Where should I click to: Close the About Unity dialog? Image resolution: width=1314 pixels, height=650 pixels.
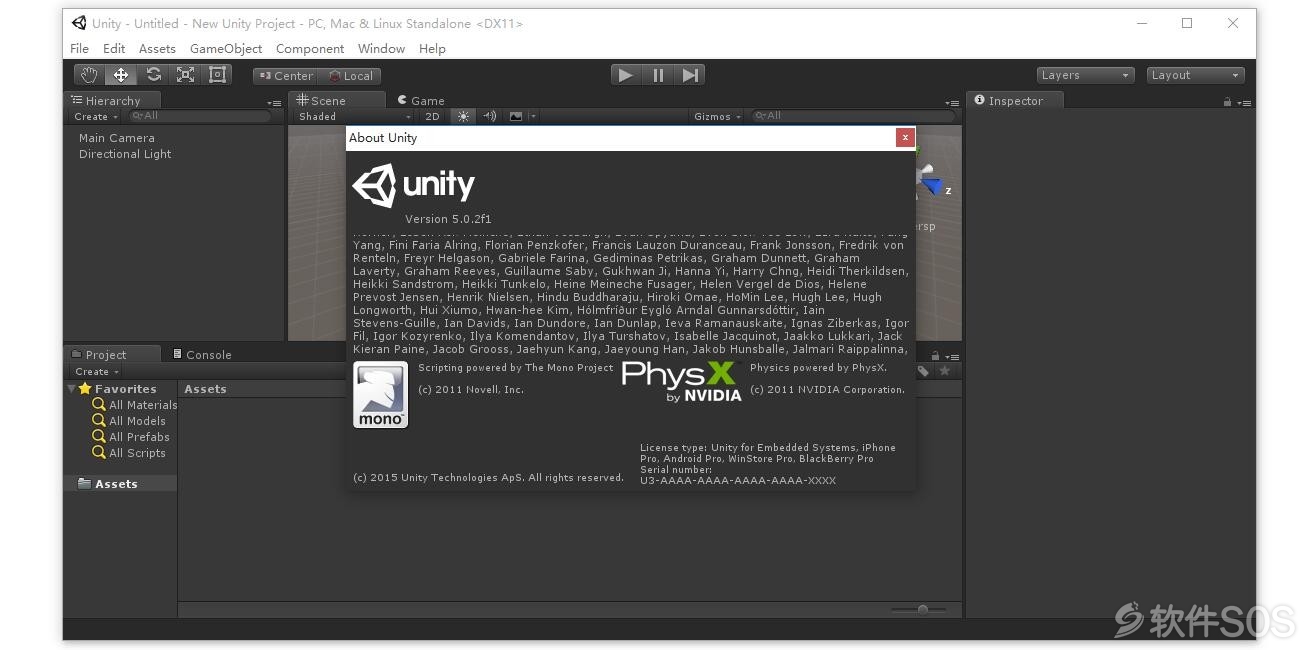coord(905,138)
